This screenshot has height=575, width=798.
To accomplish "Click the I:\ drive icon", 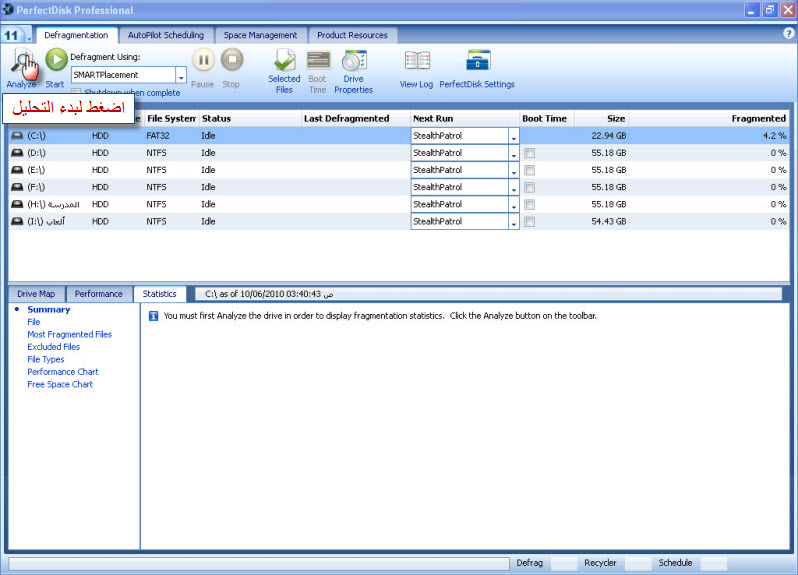I will (17, 221).
